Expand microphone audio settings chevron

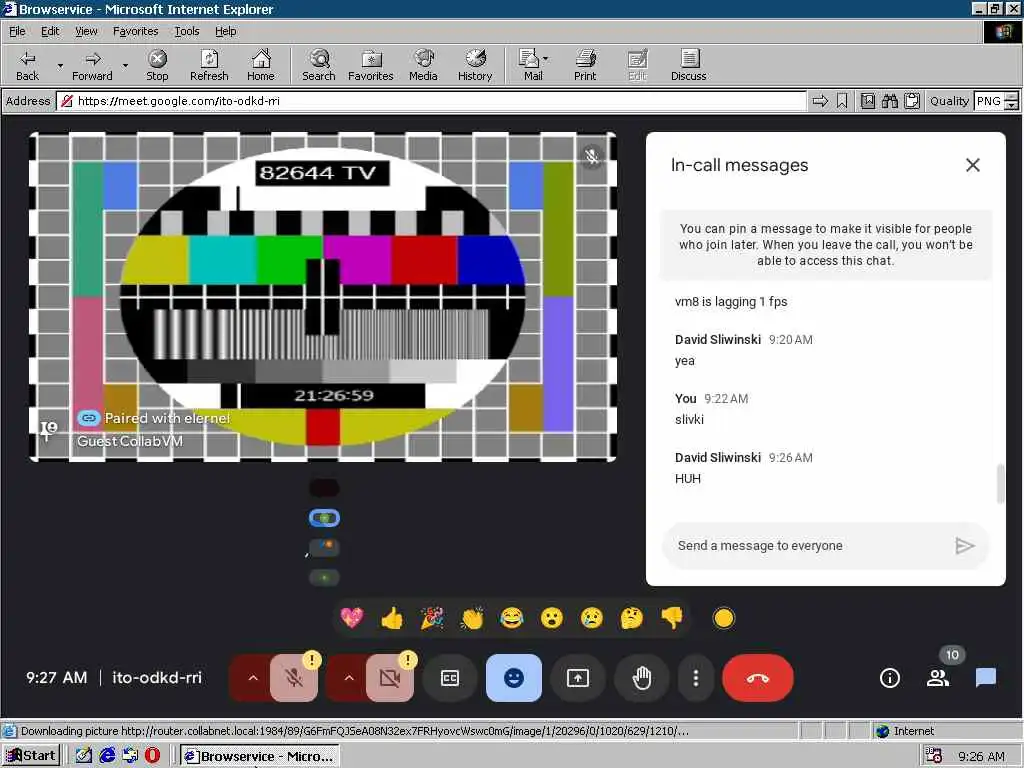(253, 678)
